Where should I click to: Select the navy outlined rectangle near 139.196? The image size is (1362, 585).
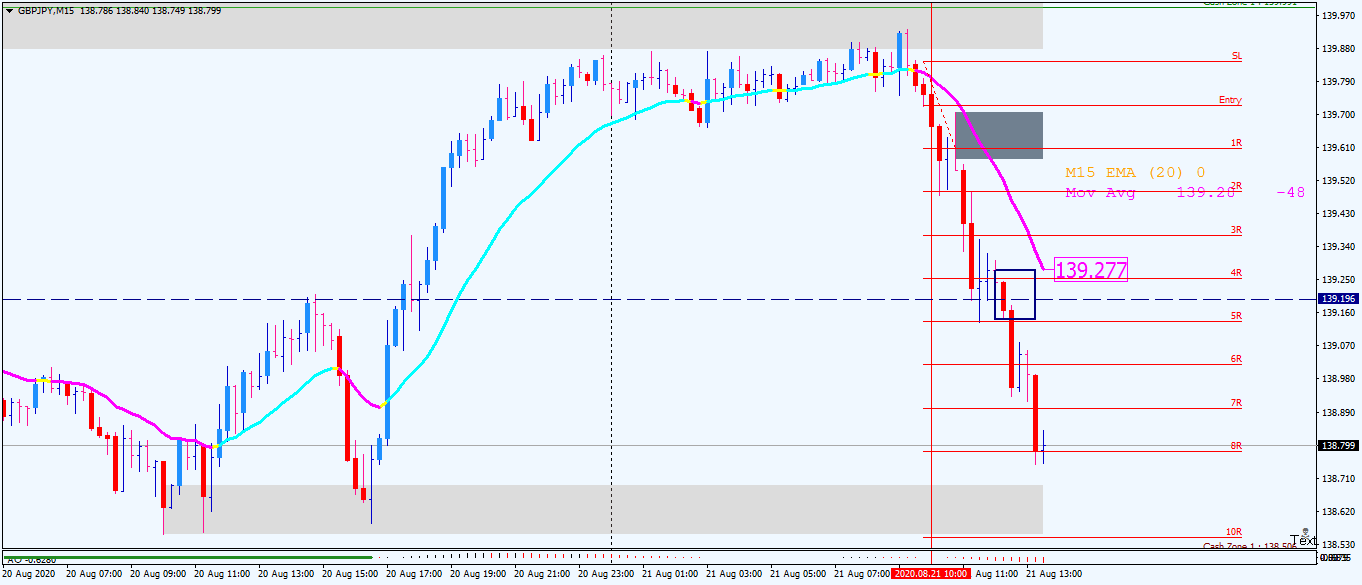(1015, 294)
